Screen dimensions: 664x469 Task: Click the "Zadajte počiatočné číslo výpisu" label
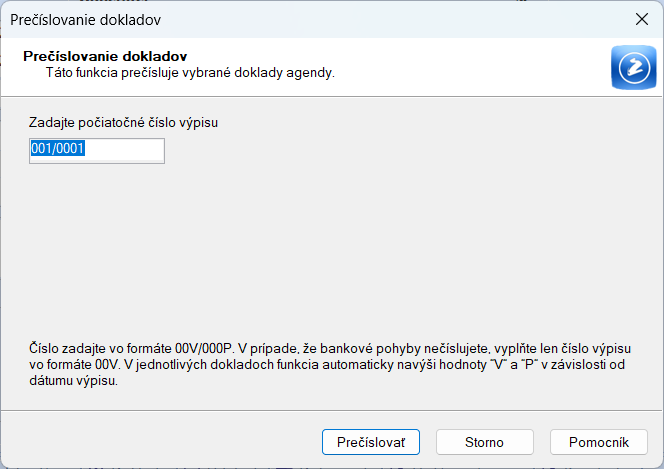coord(125,123)
